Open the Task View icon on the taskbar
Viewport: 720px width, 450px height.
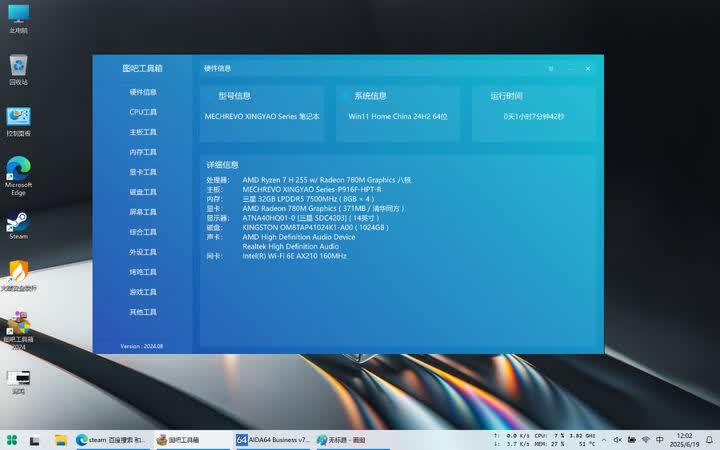tap(34, 440)
